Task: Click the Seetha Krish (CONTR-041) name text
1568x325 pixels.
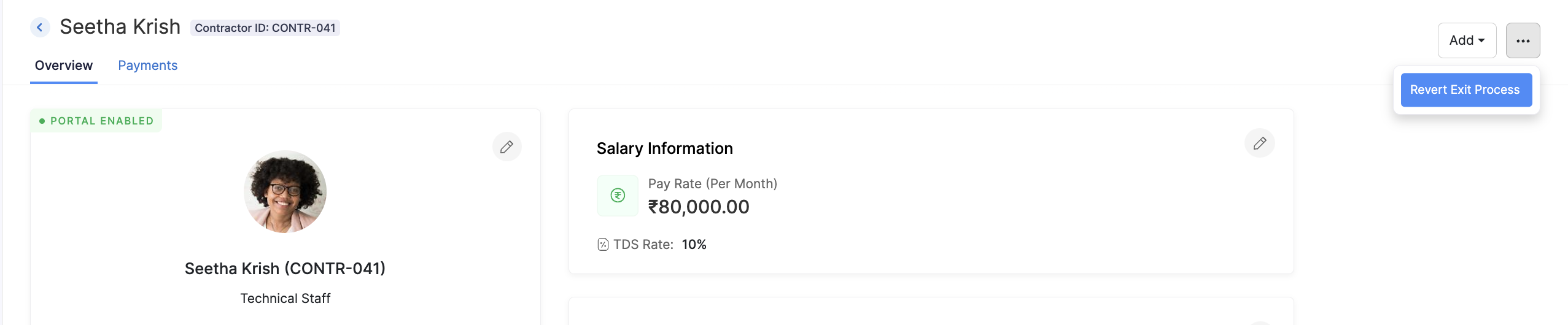Action: click(x=285, y=269)
